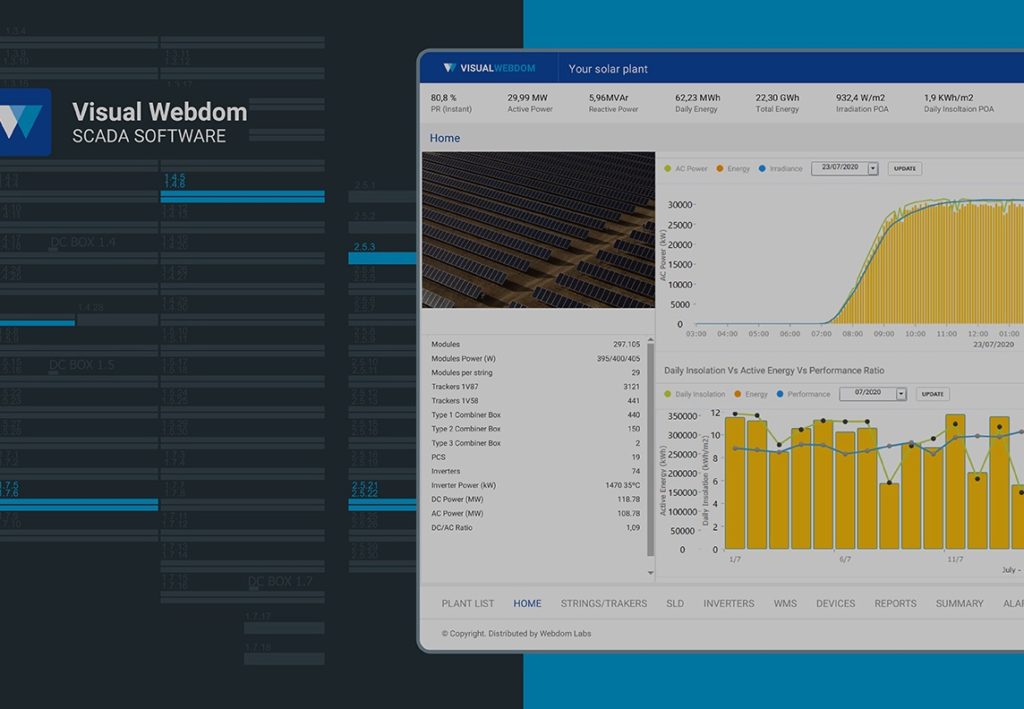Click the DC Power (MW) row
Image resolution: width=1024 pixels, height=709 pixels.
pyautogui.click(x=536, y=499)
